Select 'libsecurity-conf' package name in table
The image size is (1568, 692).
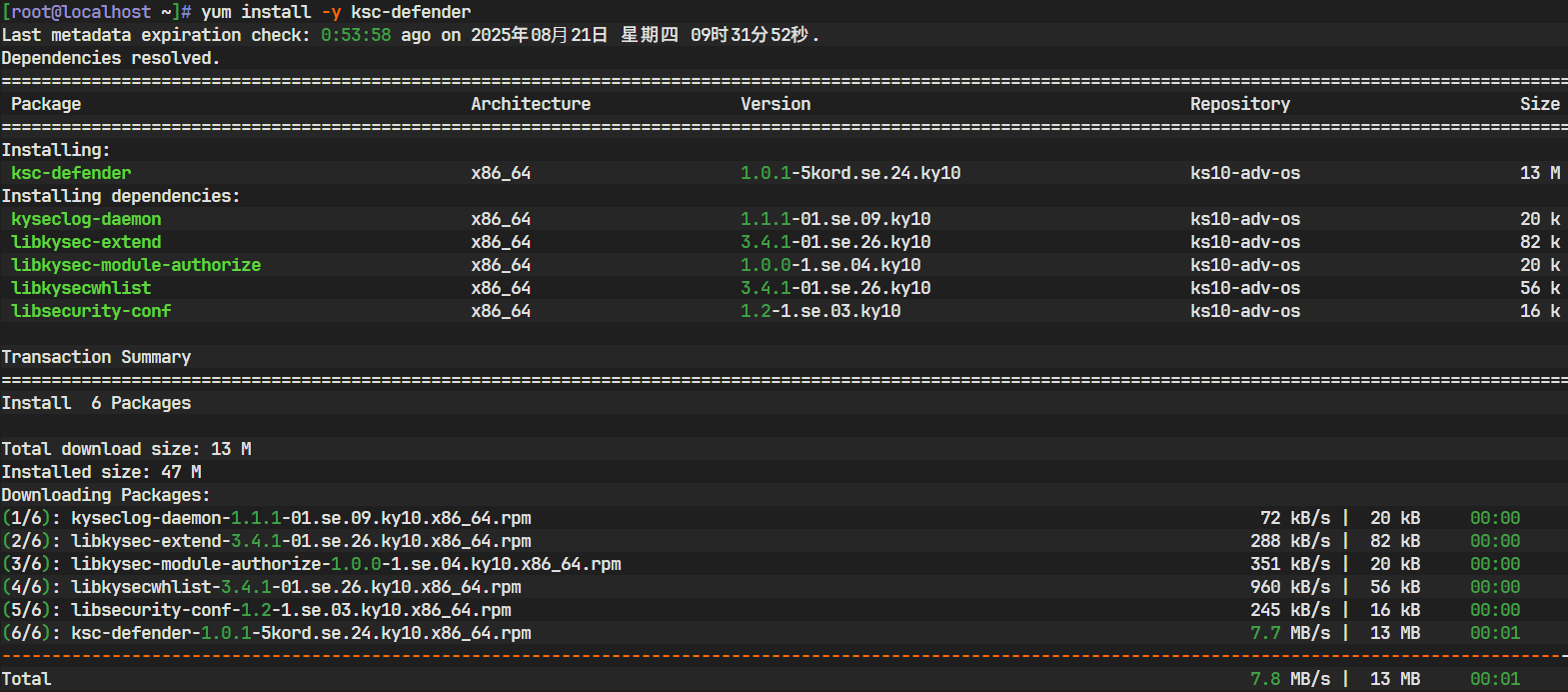click(x=91, y=311)
